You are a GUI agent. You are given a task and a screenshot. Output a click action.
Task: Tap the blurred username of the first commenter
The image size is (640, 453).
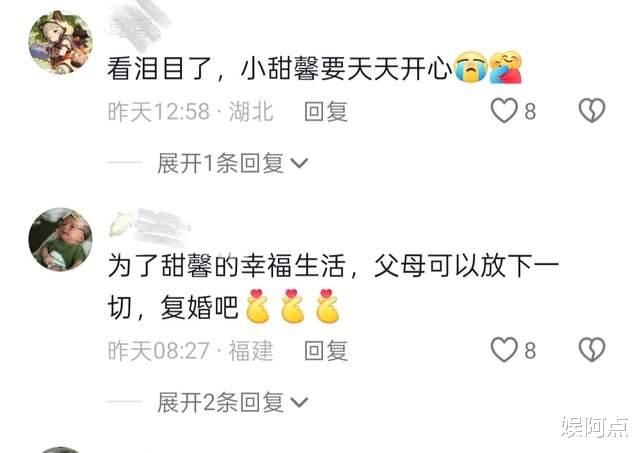[x=139, y=24]
